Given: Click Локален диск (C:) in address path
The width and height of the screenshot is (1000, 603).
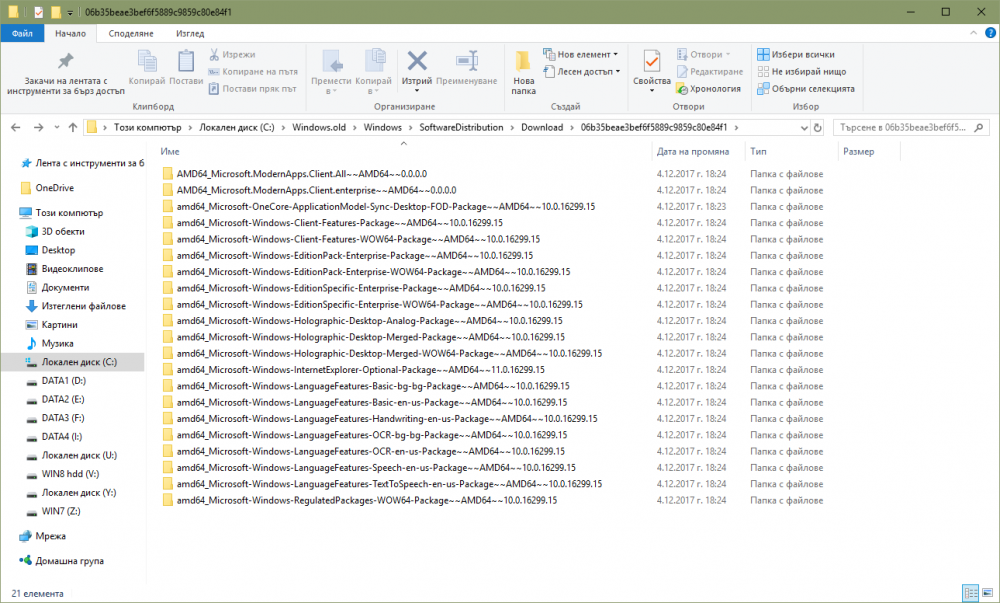Looking at the screenshot, I should coord(237,127).
